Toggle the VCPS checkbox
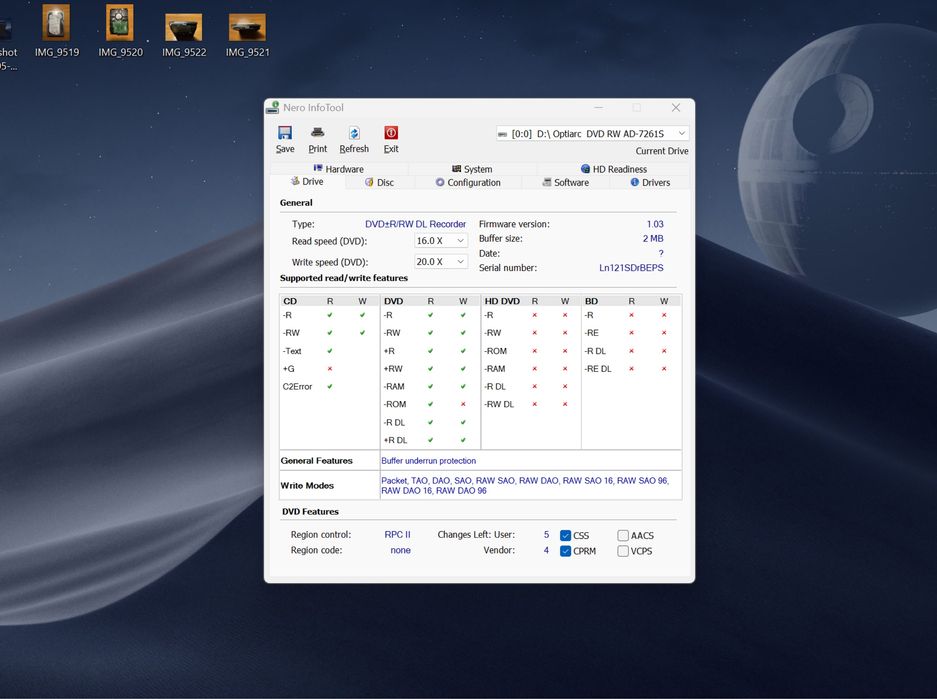This screenshot has width=937, height=699. pos(623,551)
